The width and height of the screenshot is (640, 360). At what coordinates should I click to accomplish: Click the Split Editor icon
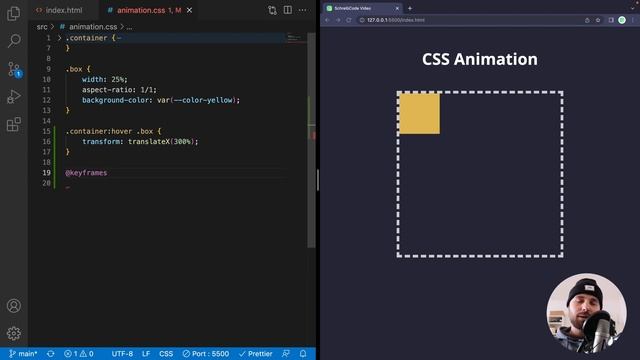(288, 10)
